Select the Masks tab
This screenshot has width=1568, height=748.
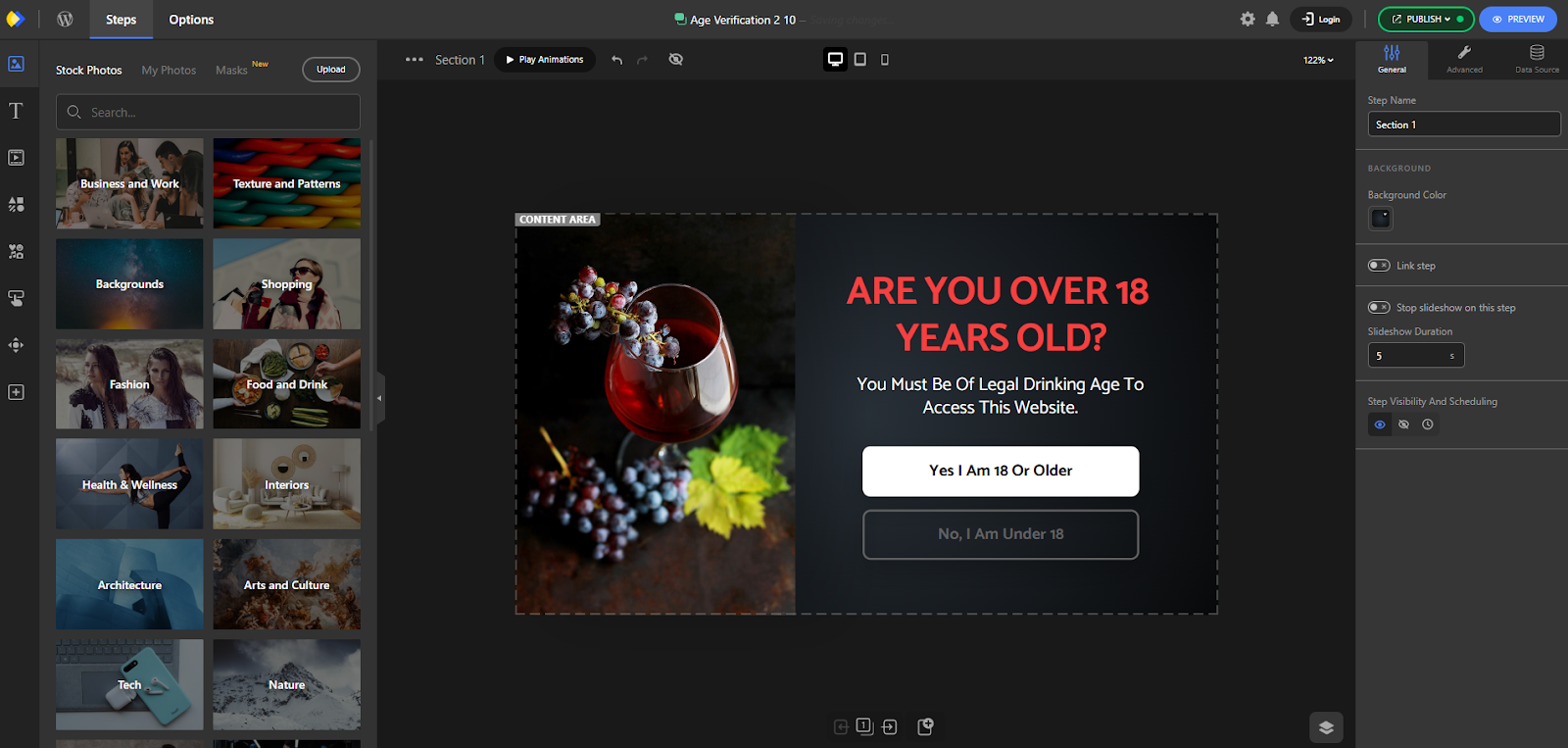(x=232, y=71)
